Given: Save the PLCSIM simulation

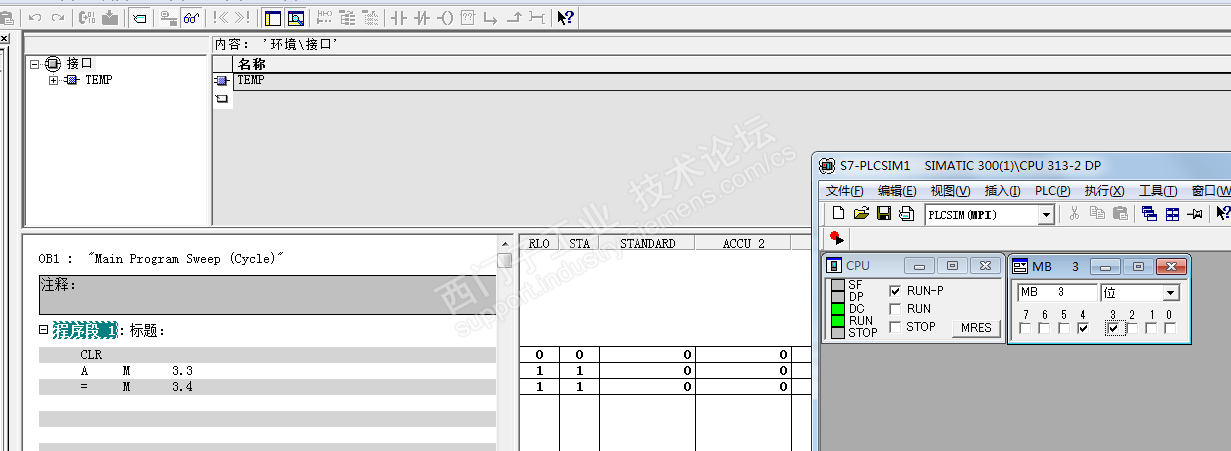Looking at the screenshot, I should pyautogui.click(x=884, y=213).
